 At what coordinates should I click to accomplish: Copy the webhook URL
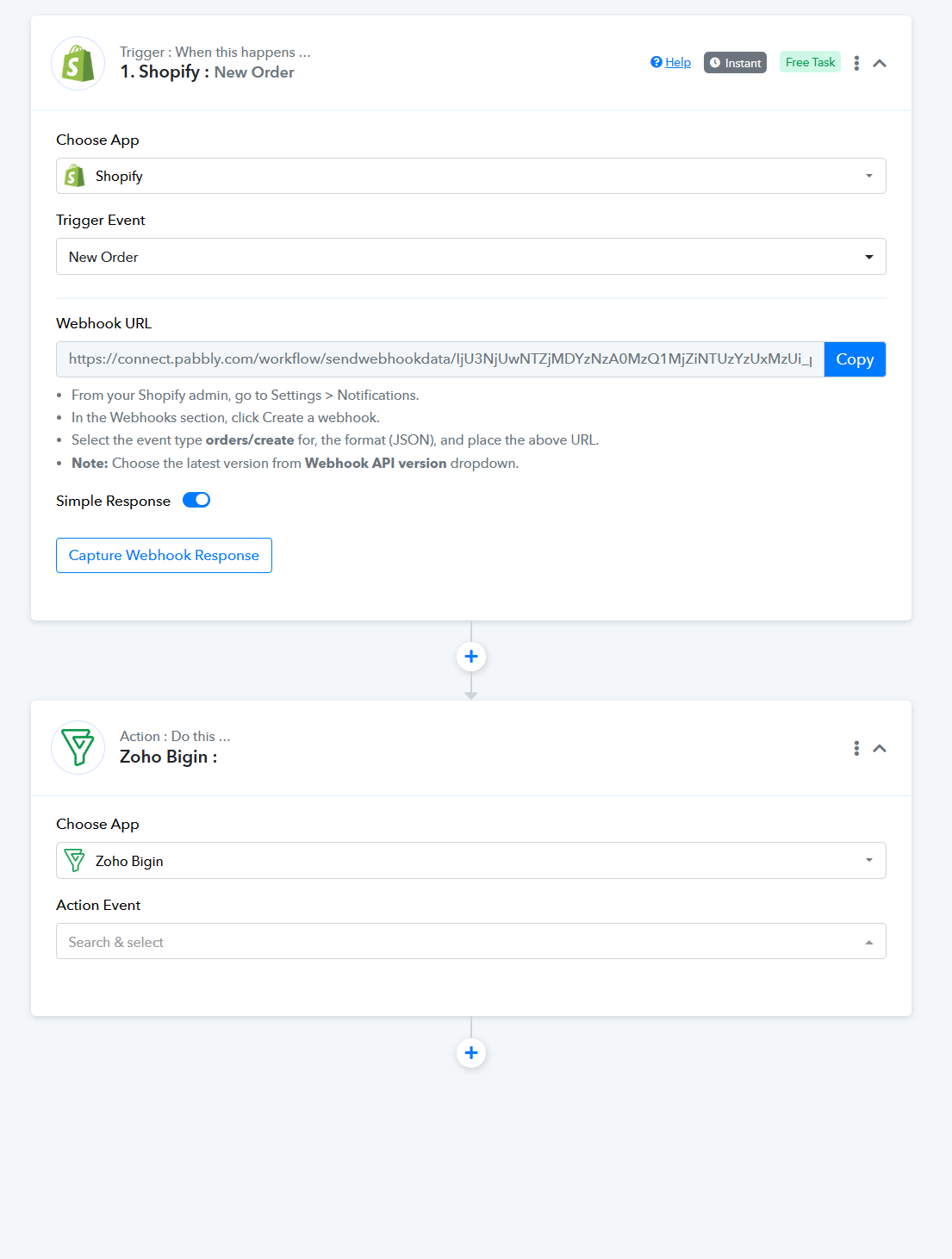click(855, 359)
